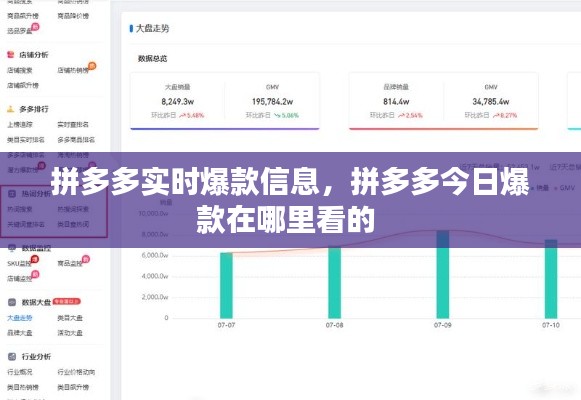Toggle the GMV legend in the chart
581x400 pixels.
[564, 188]
